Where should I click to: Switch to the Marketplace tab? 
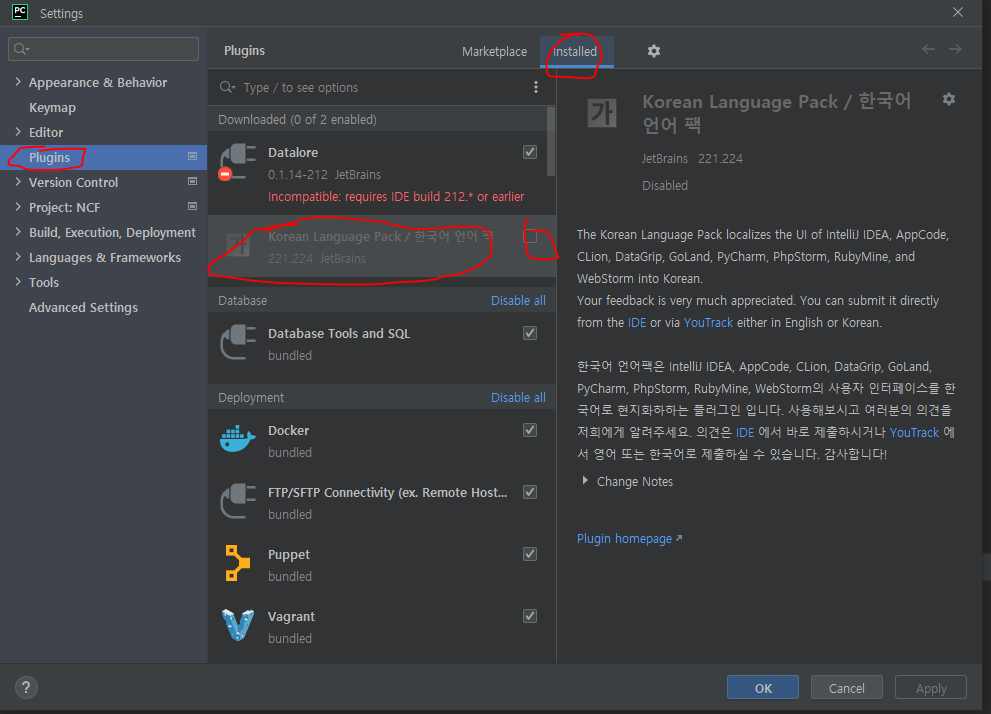point(494,52)
